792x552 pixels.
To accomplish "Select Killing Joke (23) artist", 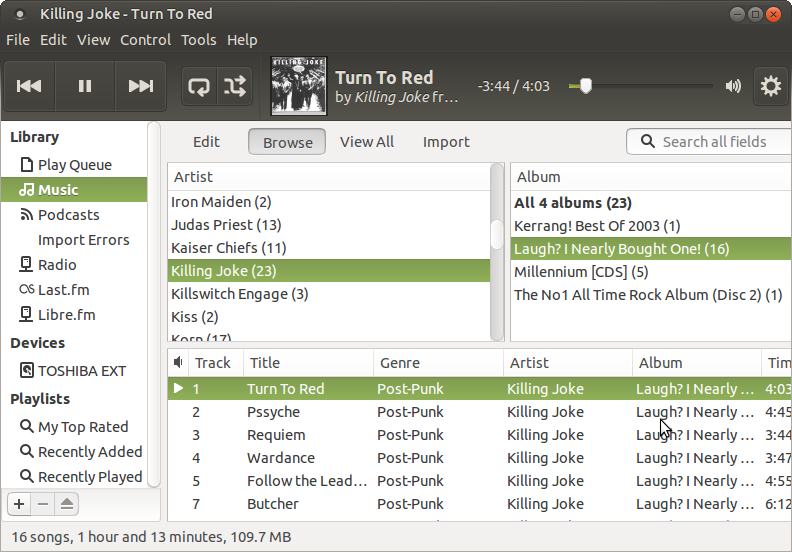I will (x=329, y=271).
